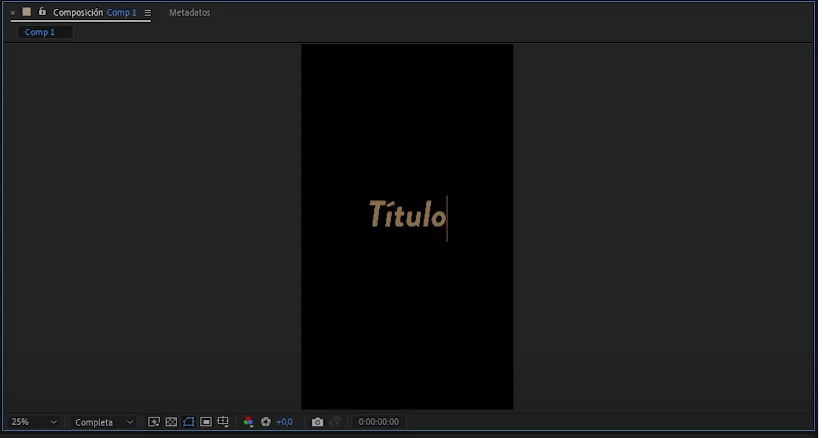Toggle mask and shape path visibility
Image resolution: width=822 pixels, height=438 pixels.
pos(188,422)
